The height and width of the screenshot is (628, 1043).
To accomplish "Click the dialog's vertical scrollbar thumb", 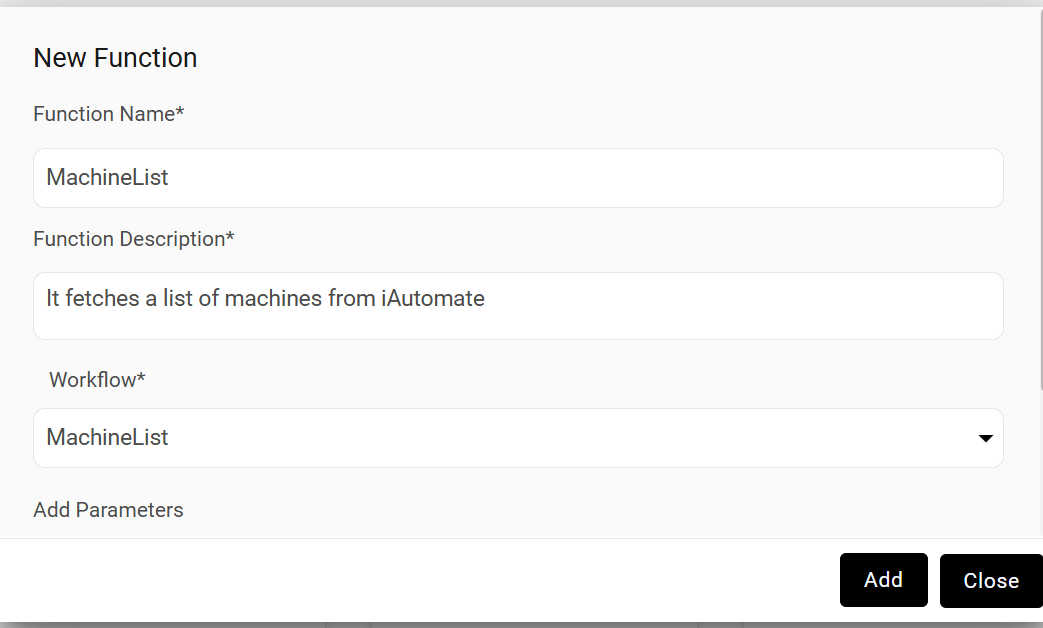I will [x=1039, y=200].
